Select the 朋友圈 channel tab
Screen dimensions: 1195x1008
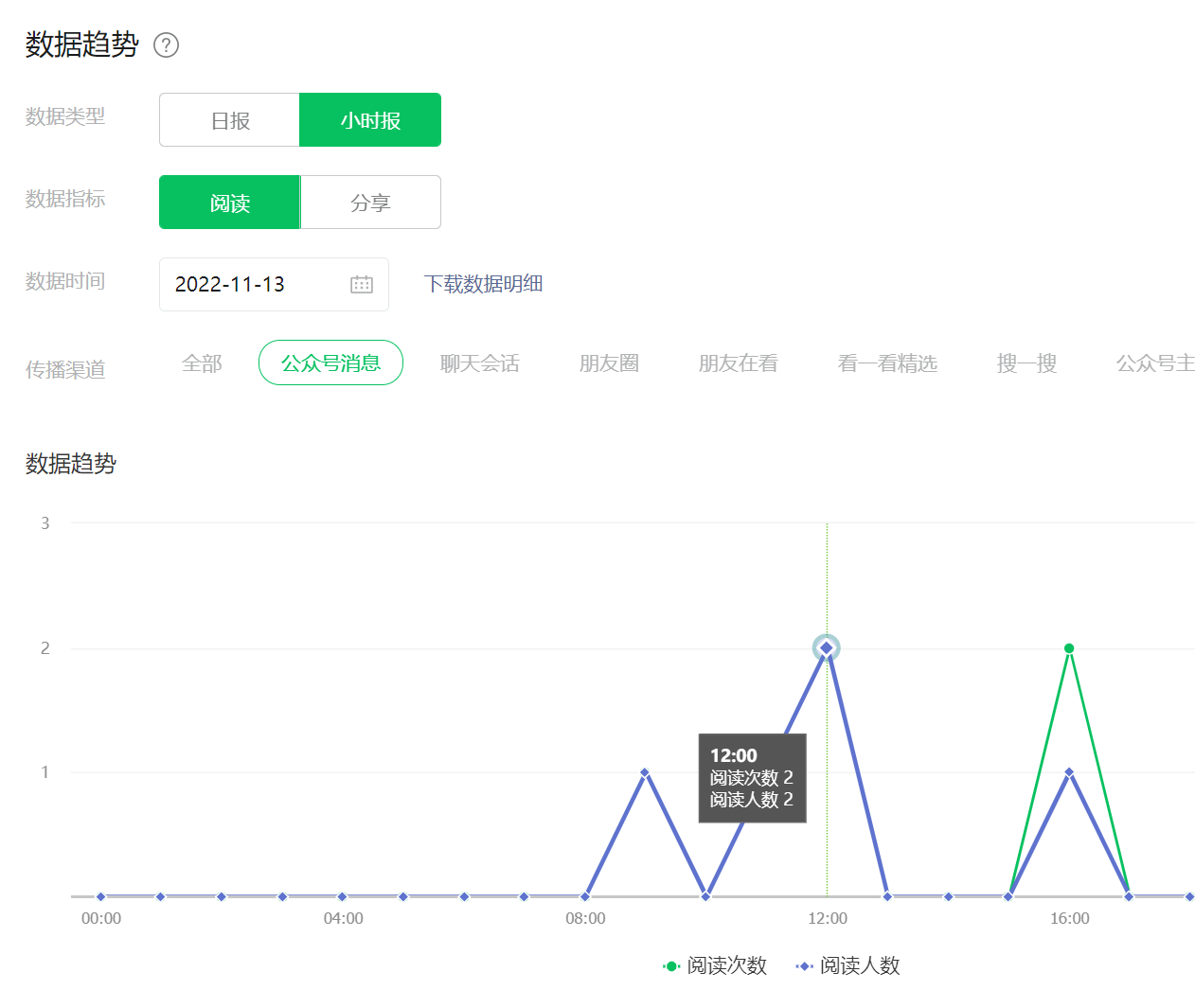[609, 363]
